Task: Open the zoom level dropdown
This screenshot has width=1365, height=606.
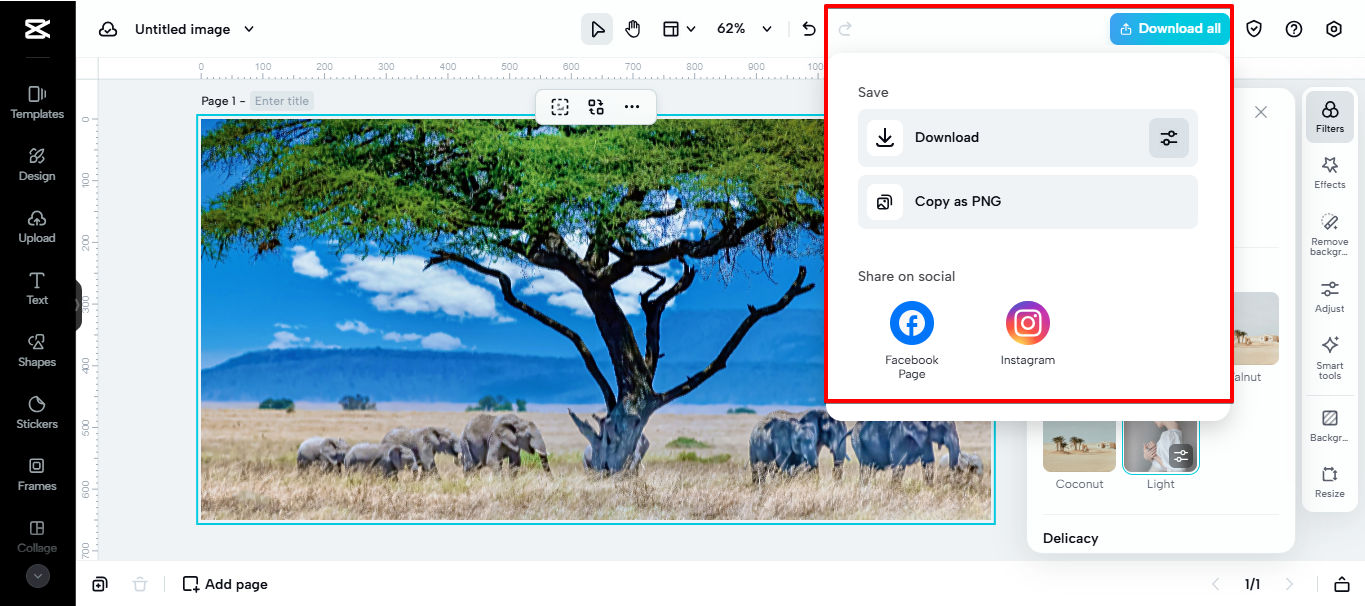Action: [x=744, y=29]
